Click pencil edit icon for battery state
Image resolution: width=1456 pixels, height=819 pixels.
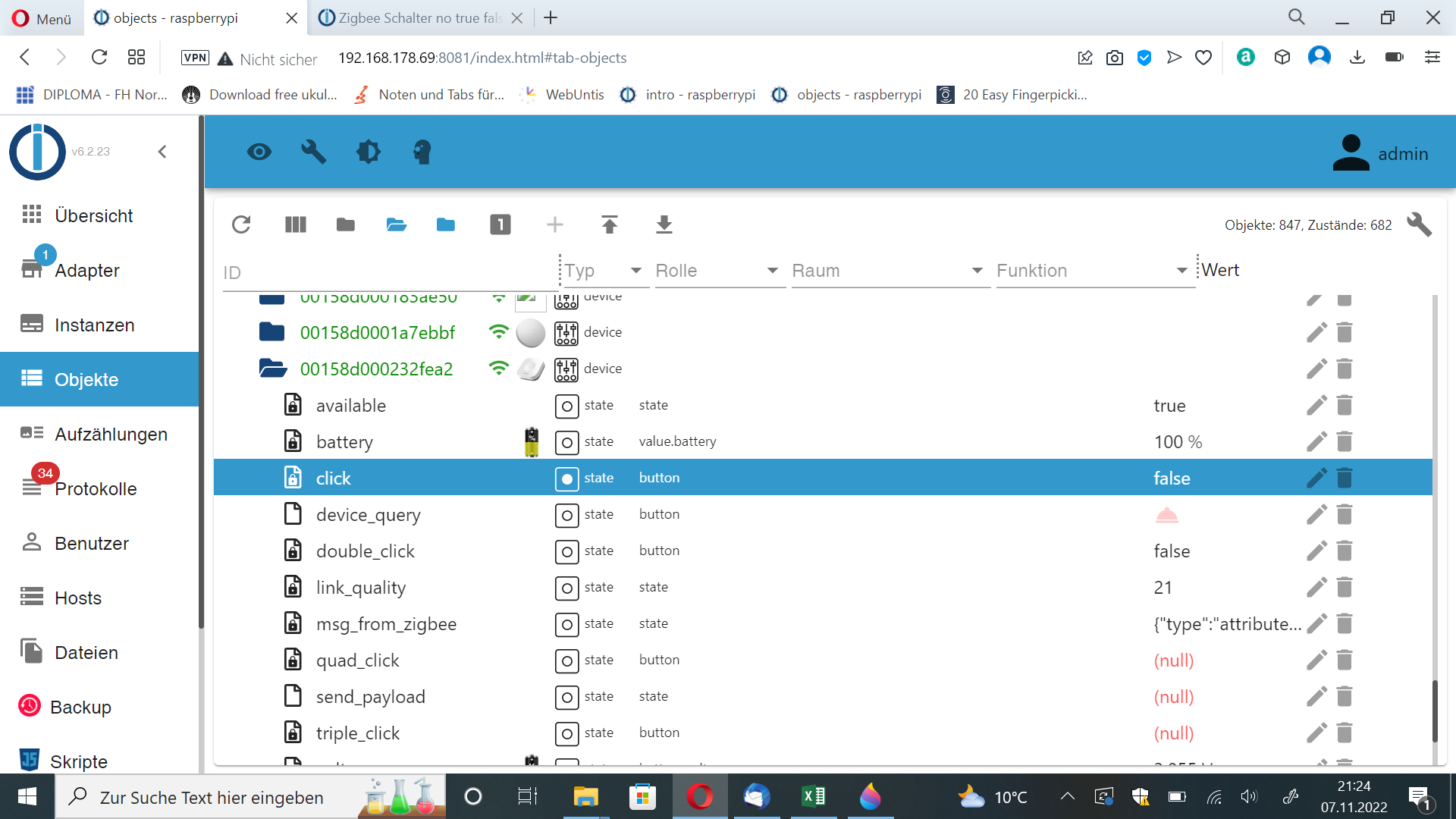1316,442
